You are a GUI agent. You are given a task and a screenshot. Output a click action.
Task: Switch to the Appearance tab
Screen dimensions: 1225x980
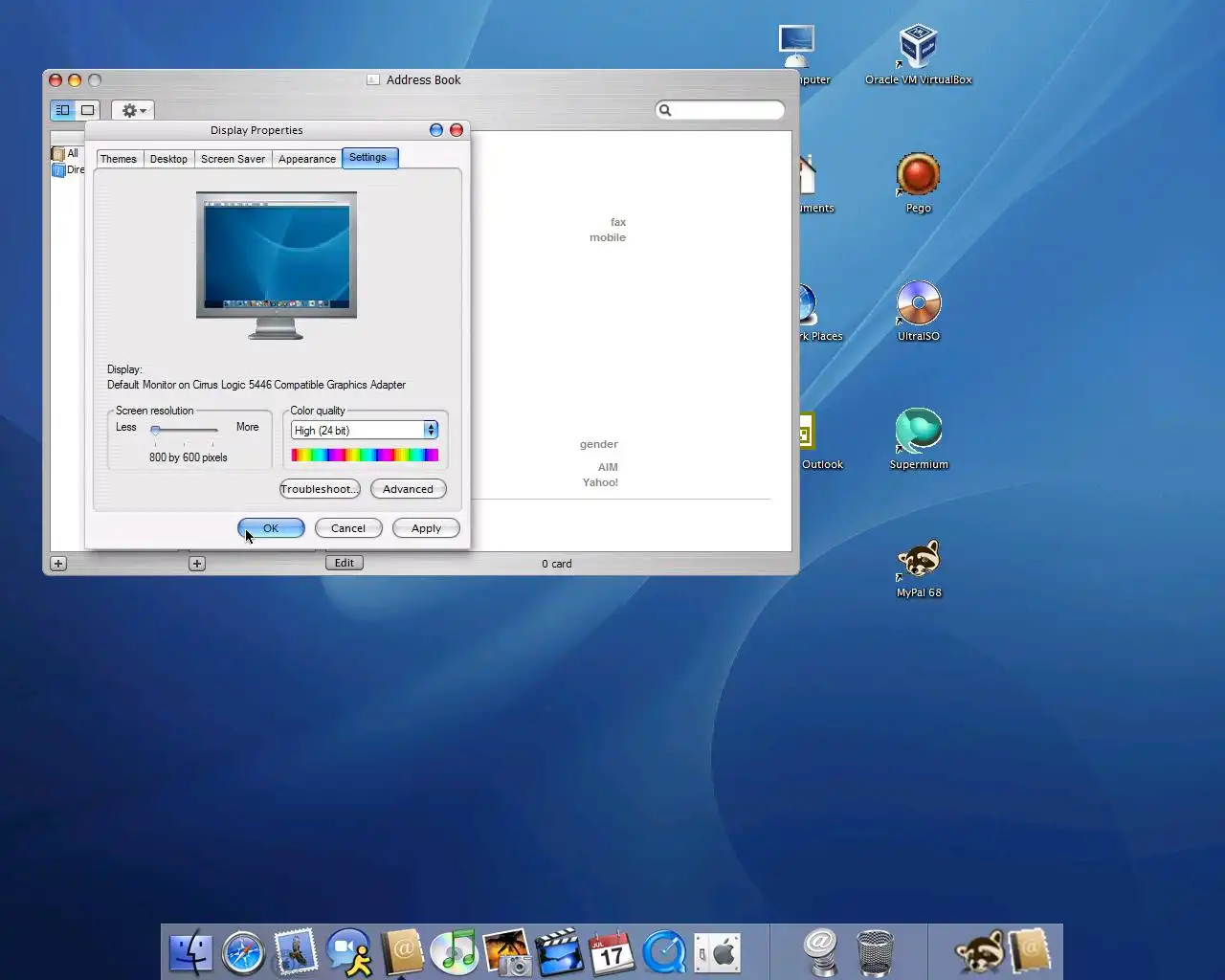307,159
